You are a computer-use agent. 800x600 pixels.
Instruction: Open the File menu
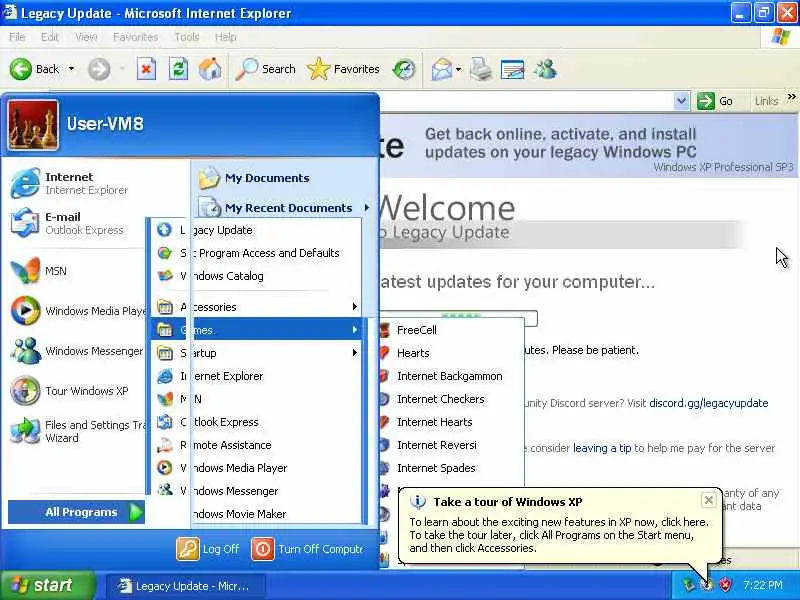pyautogui.click(x=17, y=37)
